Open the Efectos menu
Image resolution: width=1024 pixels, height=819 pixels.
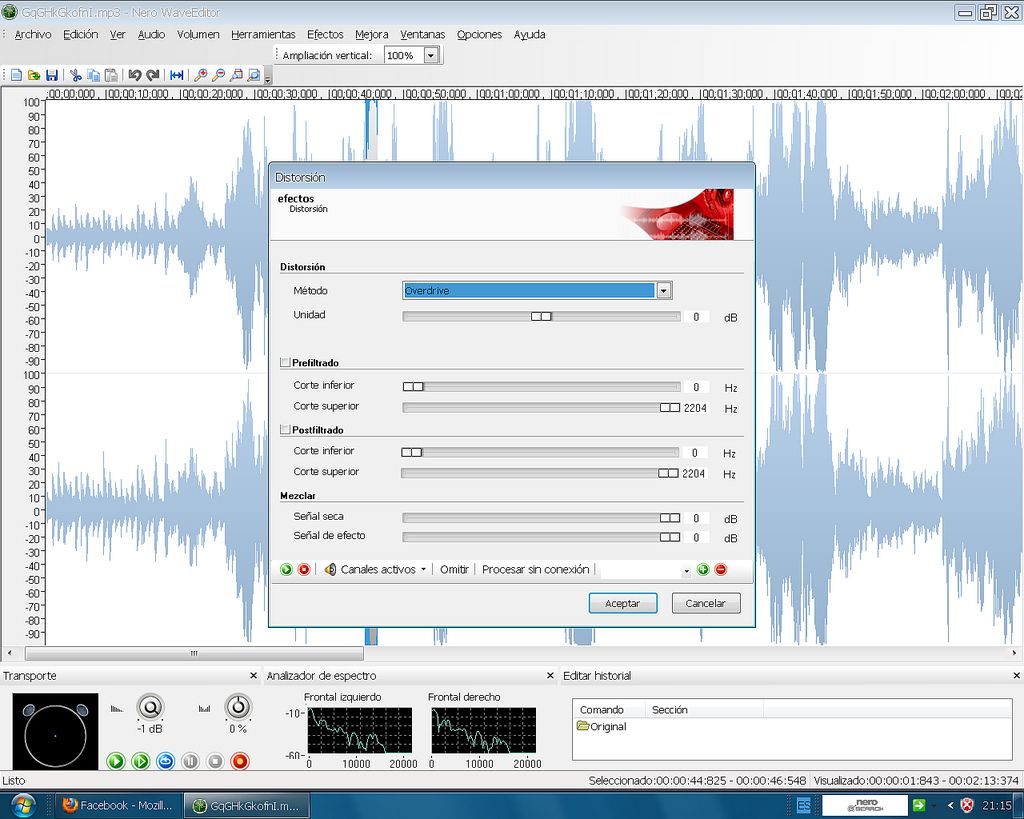point(325,35)
